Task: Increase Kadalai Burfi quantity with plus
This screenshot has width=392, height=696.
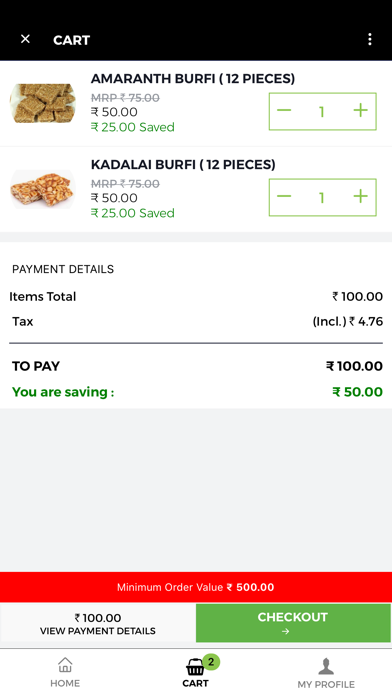Action: point(360,197)
